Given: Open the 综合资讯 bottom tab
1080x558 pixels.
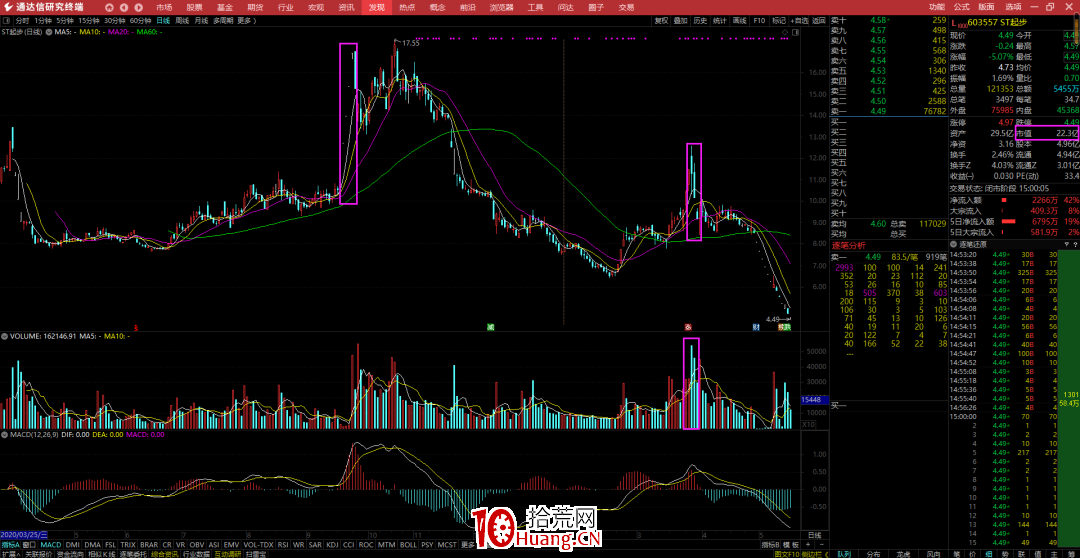Looking at the screenshot, I should pos(165,554).
